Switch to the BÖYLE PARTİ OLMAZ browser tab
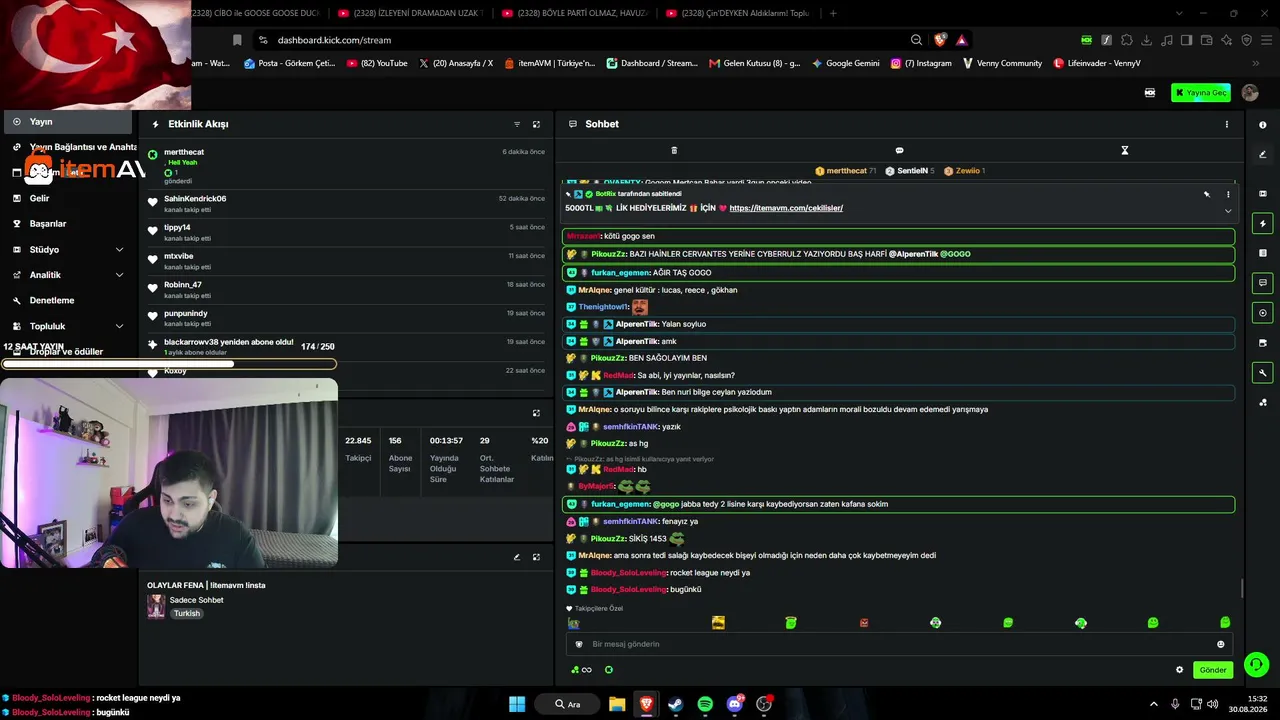 coord(574,13)
